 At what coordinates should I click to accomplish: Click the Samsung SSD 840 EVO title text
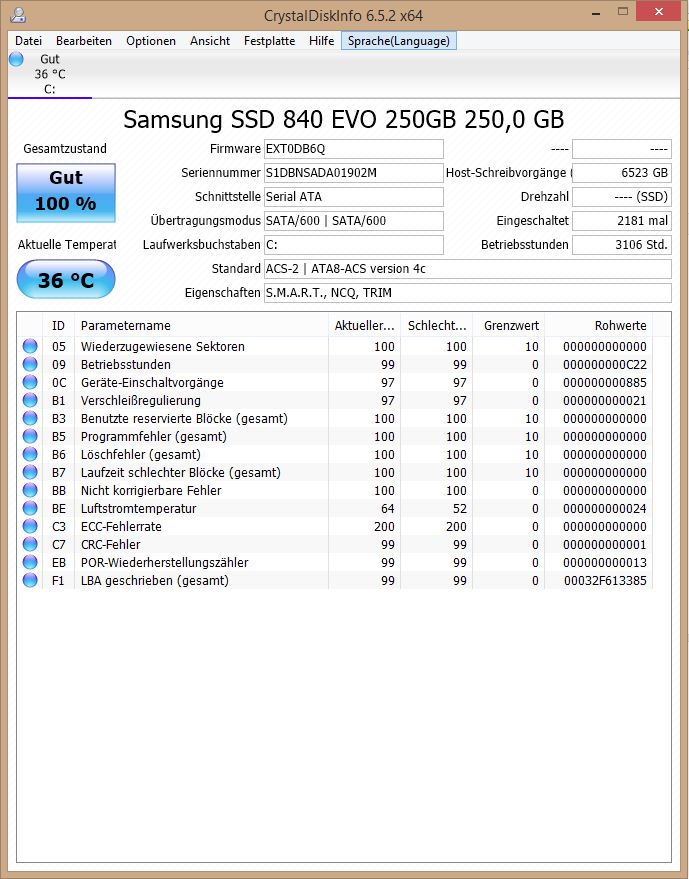coord(344,119)
